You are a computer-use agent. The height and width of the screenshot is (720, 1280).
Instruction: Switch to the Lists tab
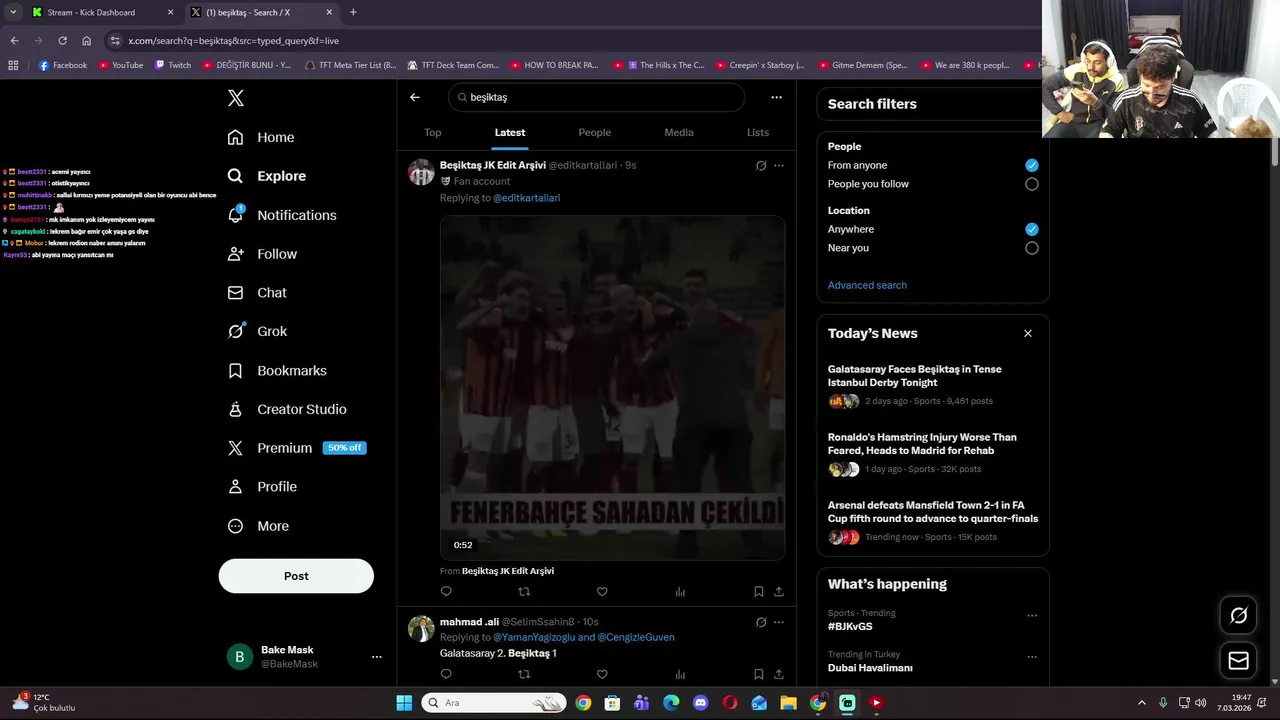pyautogui.click(x=758, y=132)
